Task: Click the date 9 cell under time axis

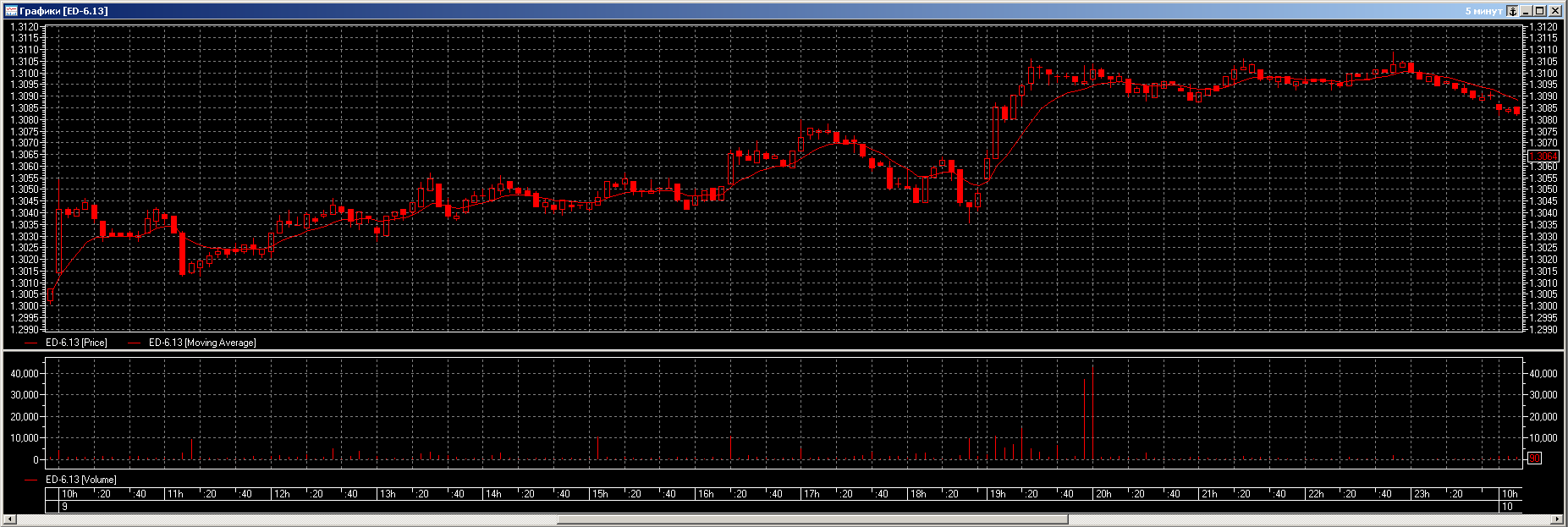Action: [x=65, y=507]
